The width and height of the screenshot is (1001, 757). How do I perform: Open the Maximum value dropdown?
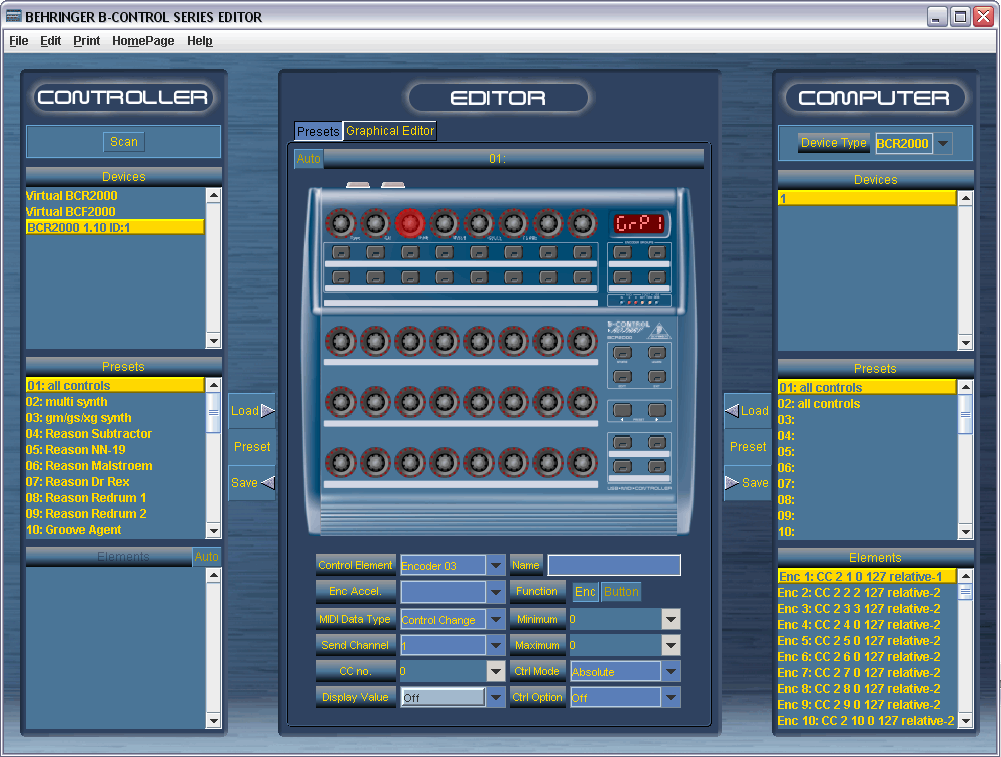tap(670, 645)
